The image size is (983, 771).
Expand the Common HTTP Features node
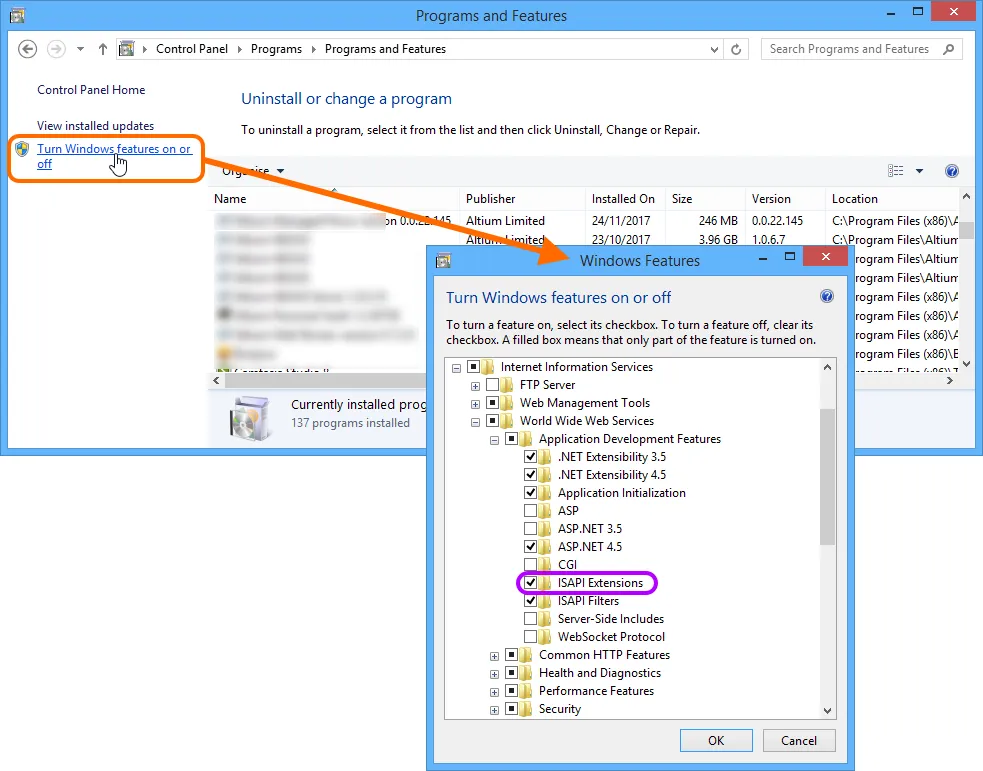(x=495, y=656)
